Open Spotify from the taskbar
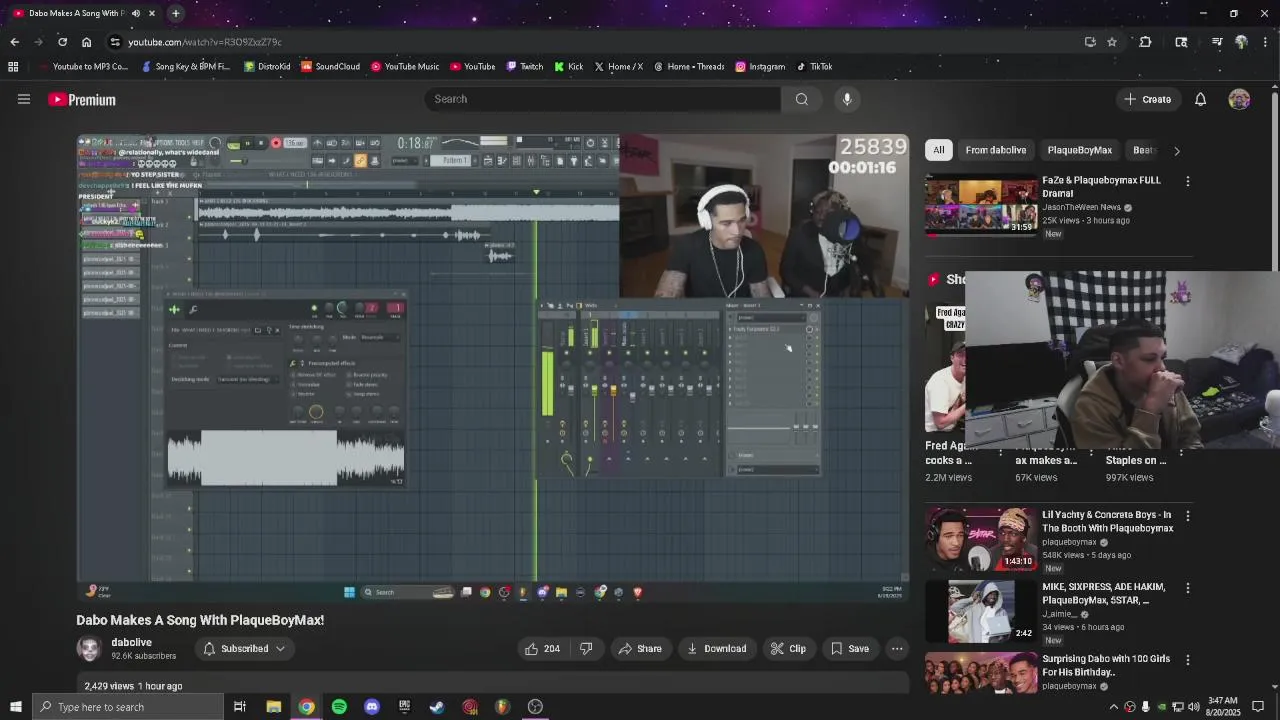Viewport: 1280px width, 720px height. tap(339, 707)
